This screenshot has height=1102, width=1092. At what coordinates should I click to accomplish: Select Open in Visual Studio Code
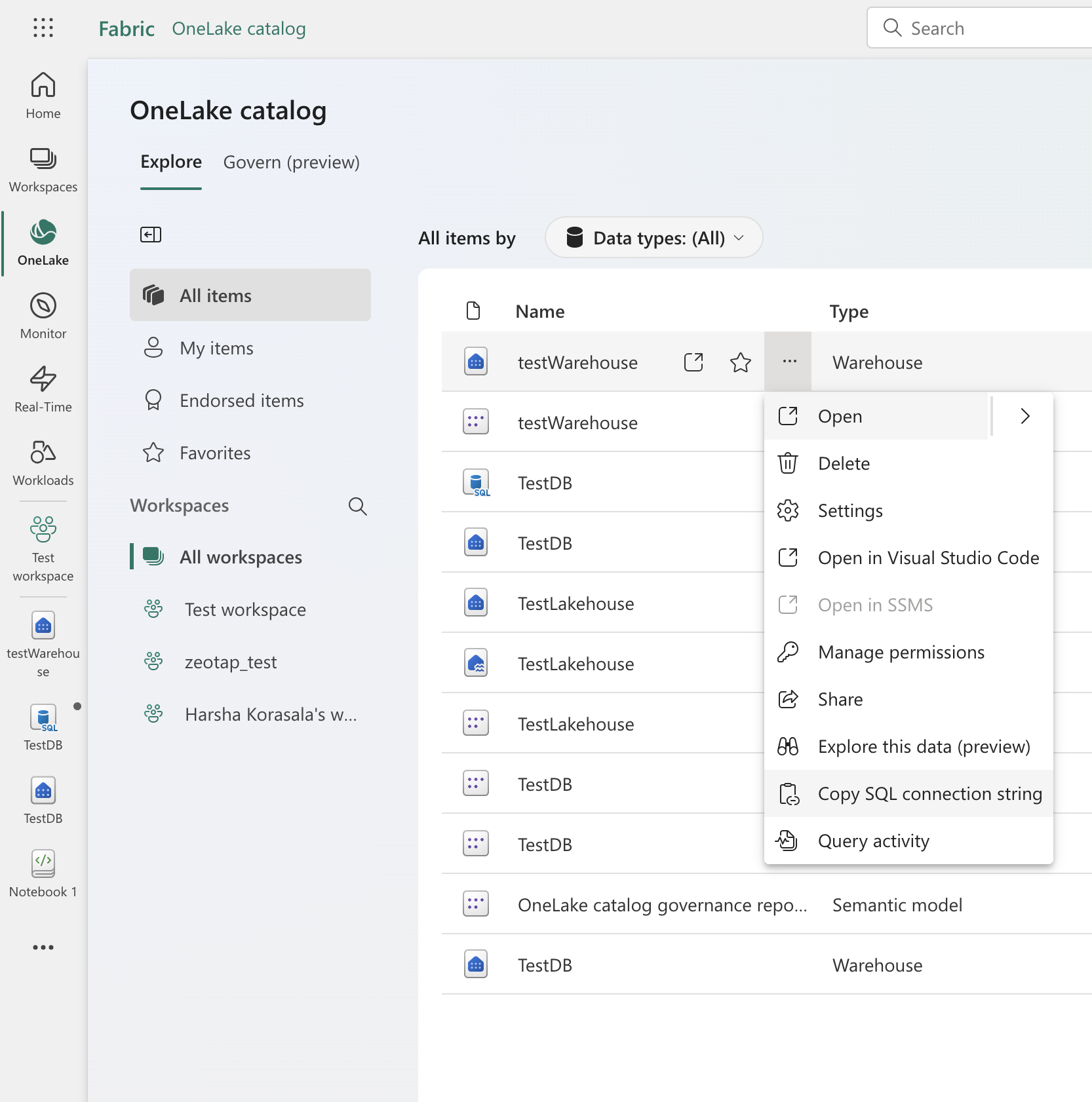click(x=908, y=558)
